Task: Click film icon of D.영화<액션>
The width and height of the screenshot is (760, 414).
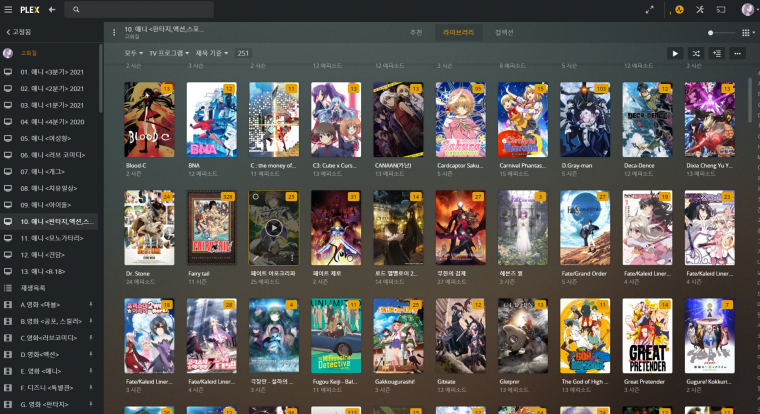Action: point(8,354)
